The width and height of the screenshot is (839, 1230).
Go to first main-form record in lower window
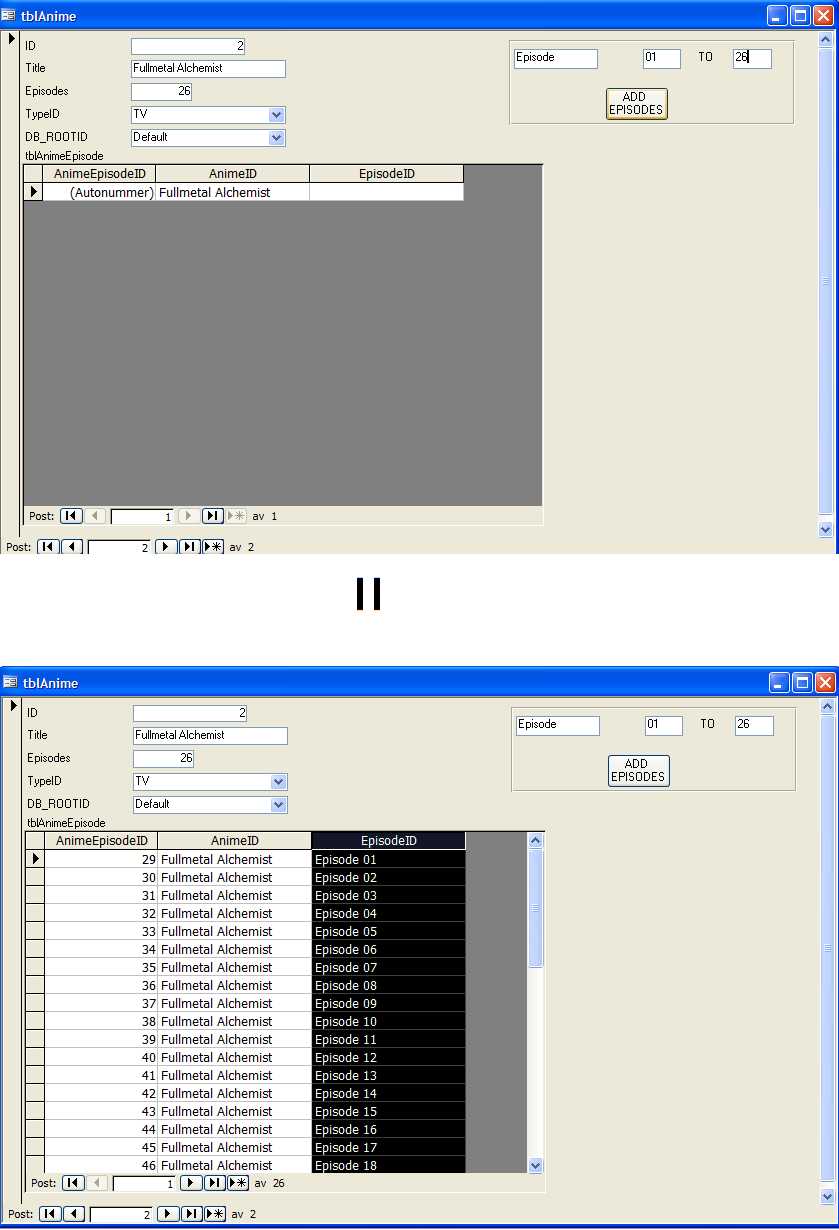50,1214
